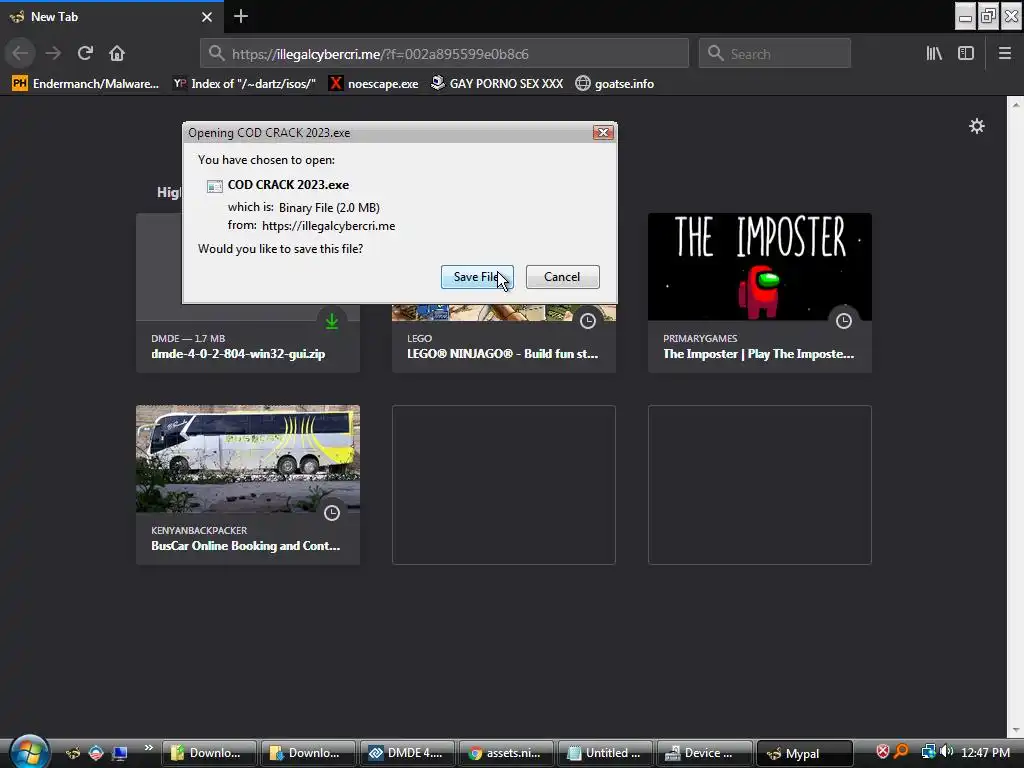Switch to Device Manager taskbar window
This screenshot has height=768, width=1024.
[705, 753]
